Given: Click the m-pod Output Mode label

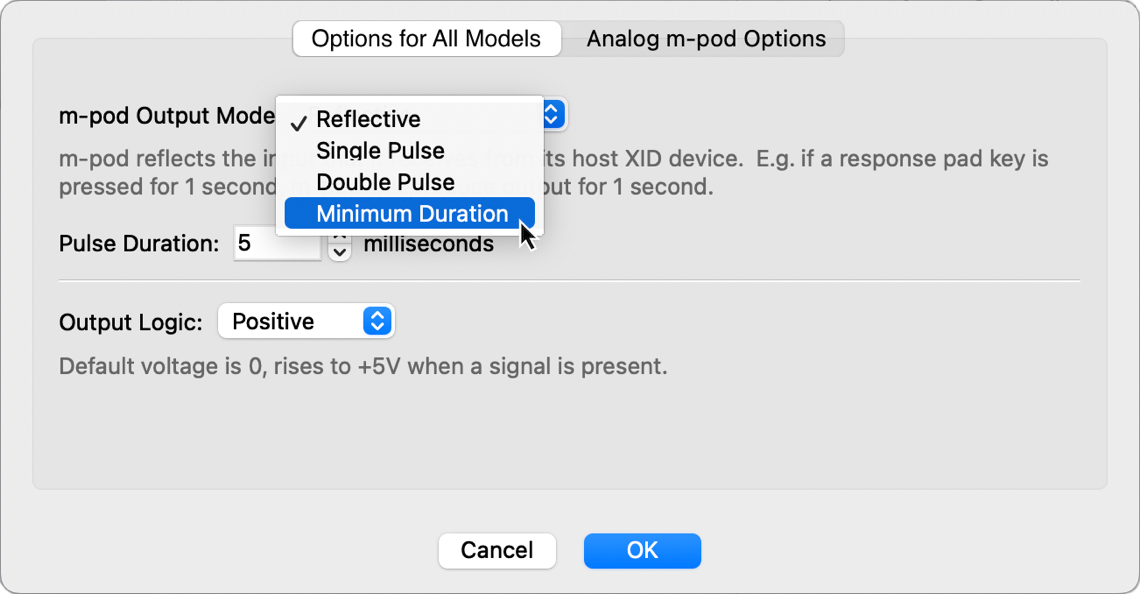Looking at the screenshot, I should pyautogui.click(x=166, y=116).
